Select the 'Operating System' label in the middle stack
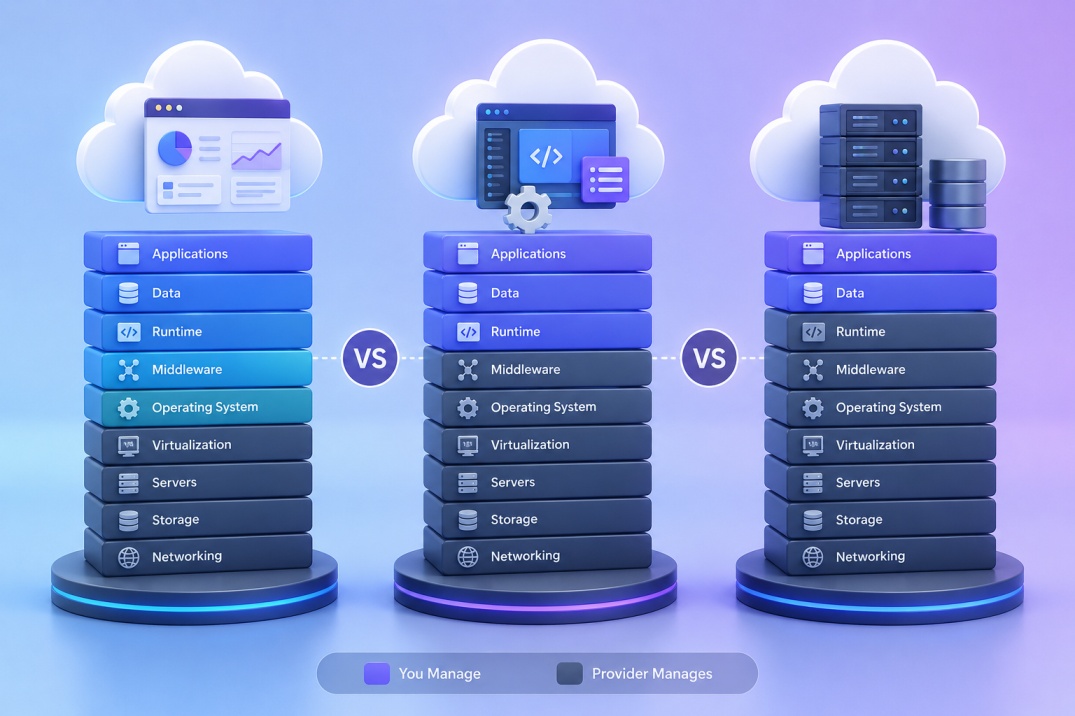1075x716 pixels. tap(544, 407)
